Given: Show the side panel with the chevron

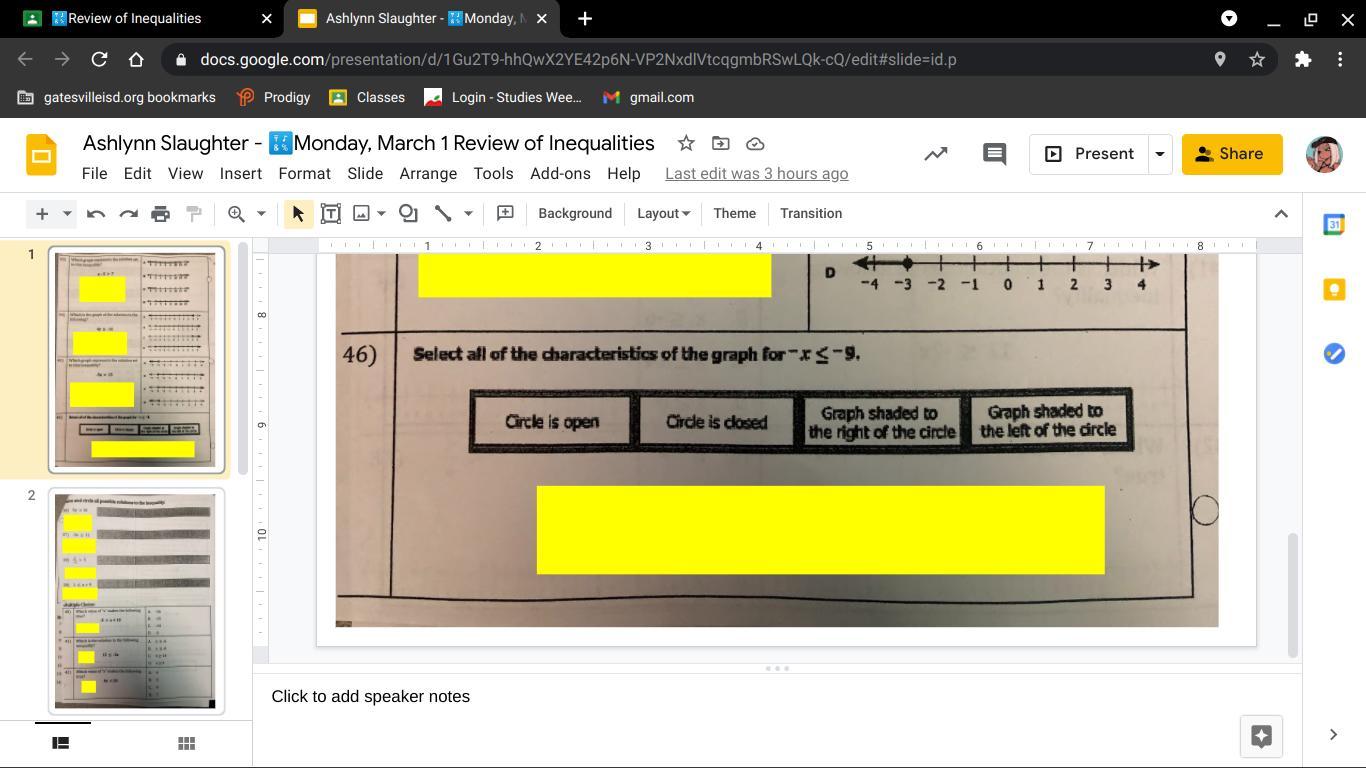Looking at the screenshot, I should coord(1333,735).
